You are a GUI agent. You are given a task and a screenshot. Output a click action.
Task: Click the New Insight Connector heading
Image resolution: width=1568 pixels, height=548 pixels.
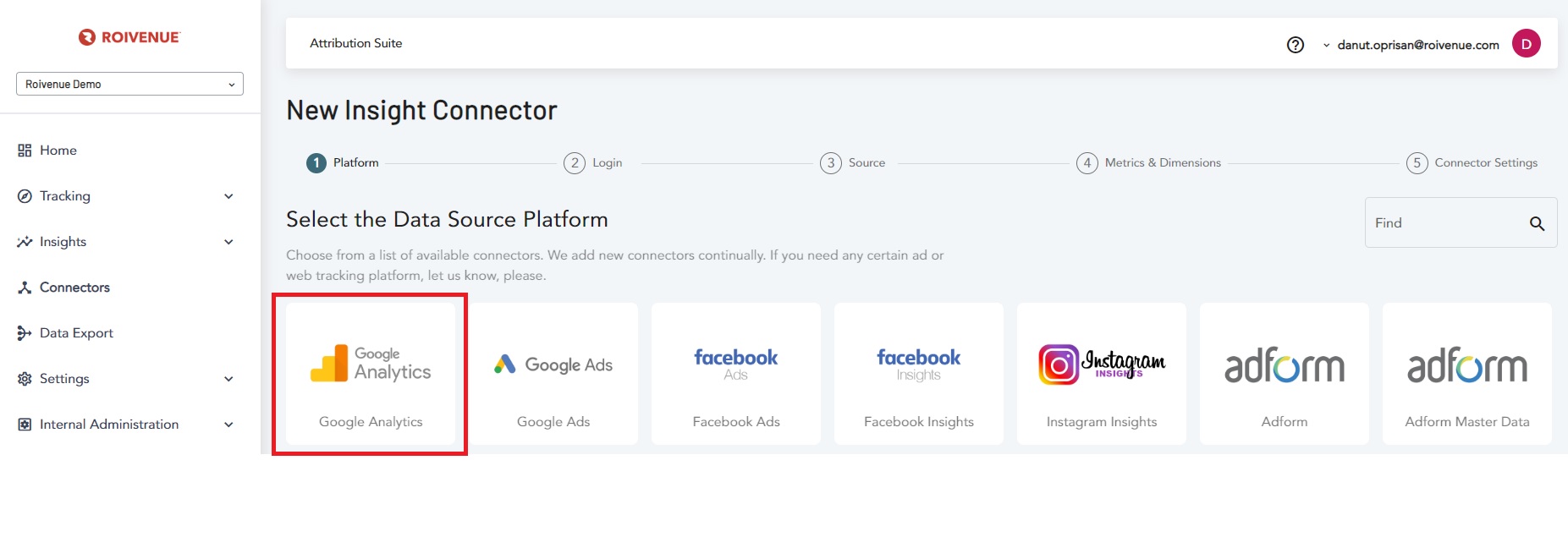[421, 110]
